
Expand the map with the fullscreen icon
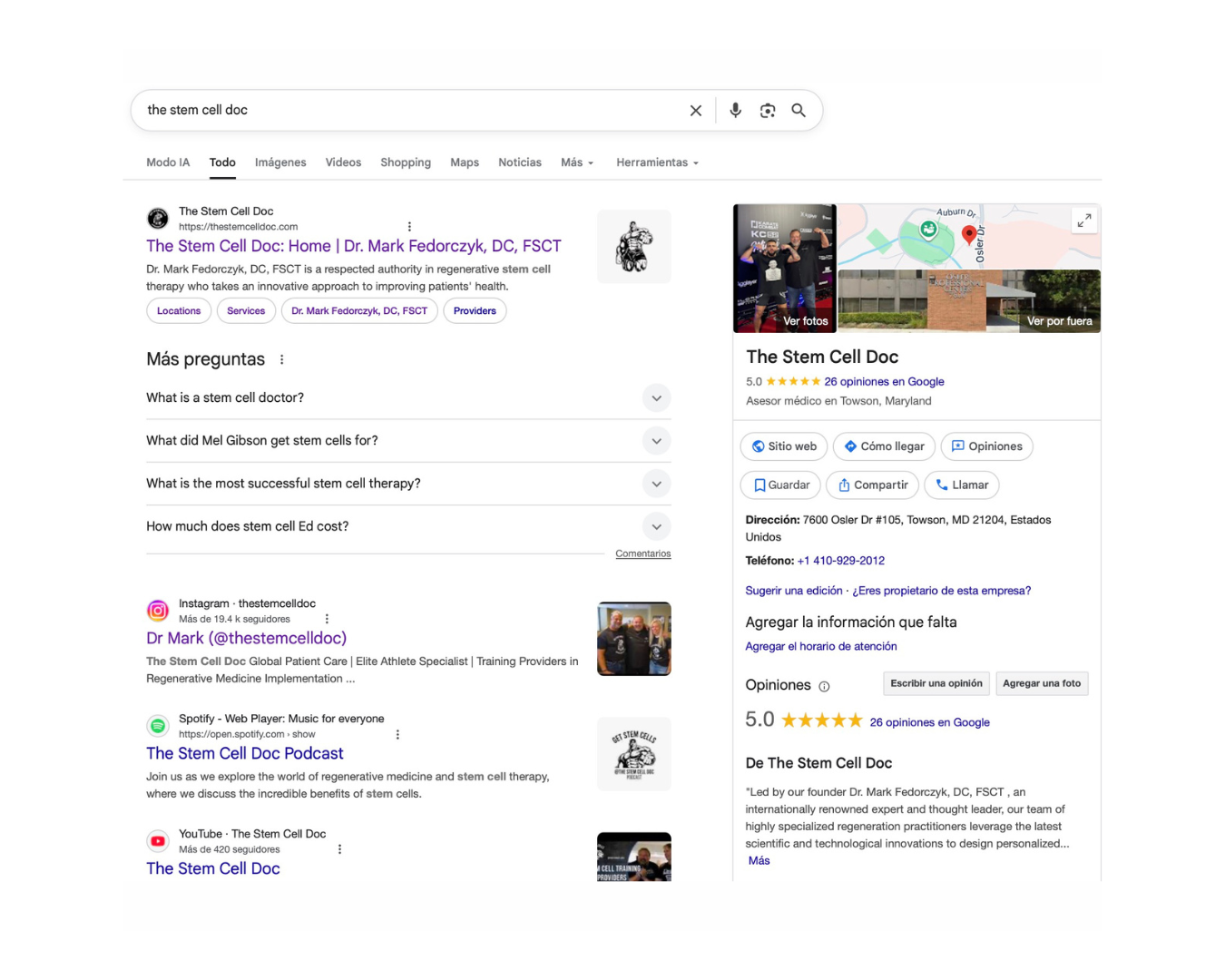click(x=1083, y=220)
